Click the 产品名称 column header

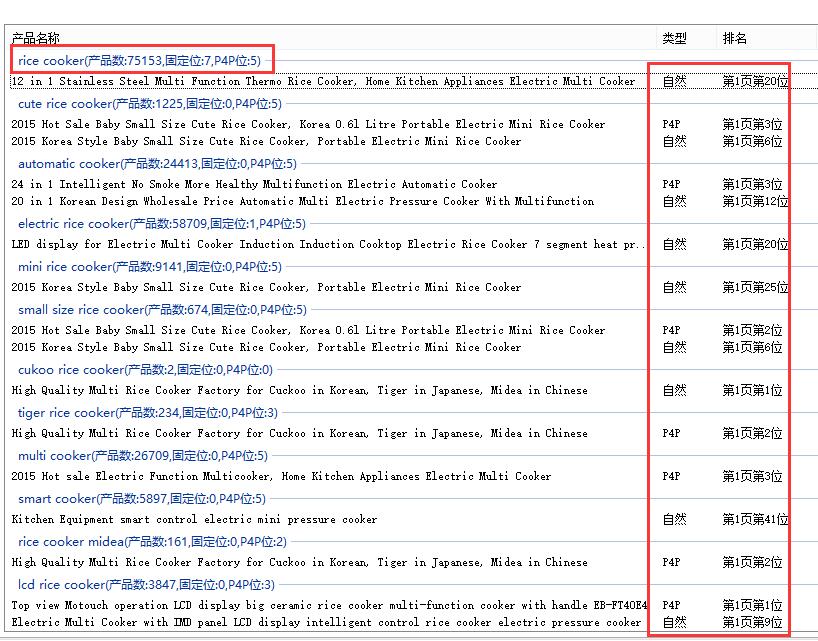pyautogui.click(x=35, y=38)
